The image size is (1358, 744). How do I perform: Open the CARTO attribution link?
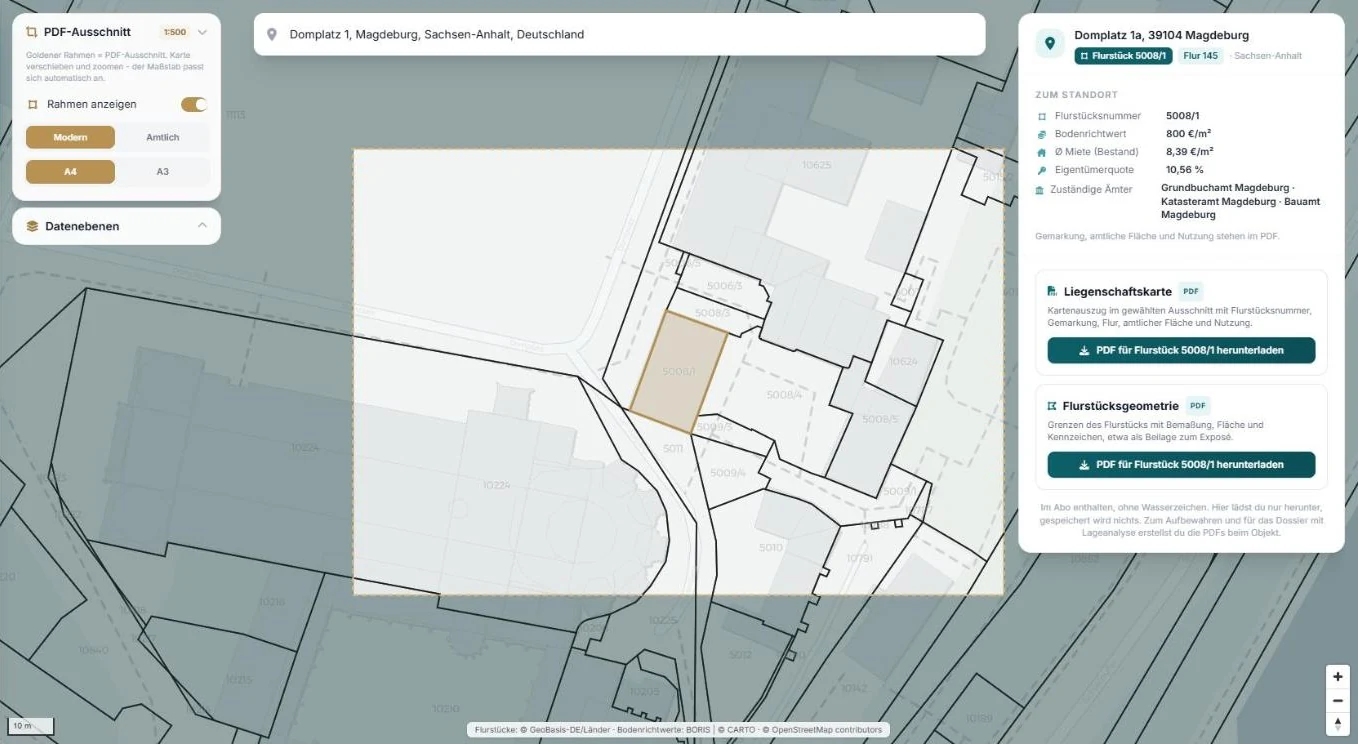(743, 730)
